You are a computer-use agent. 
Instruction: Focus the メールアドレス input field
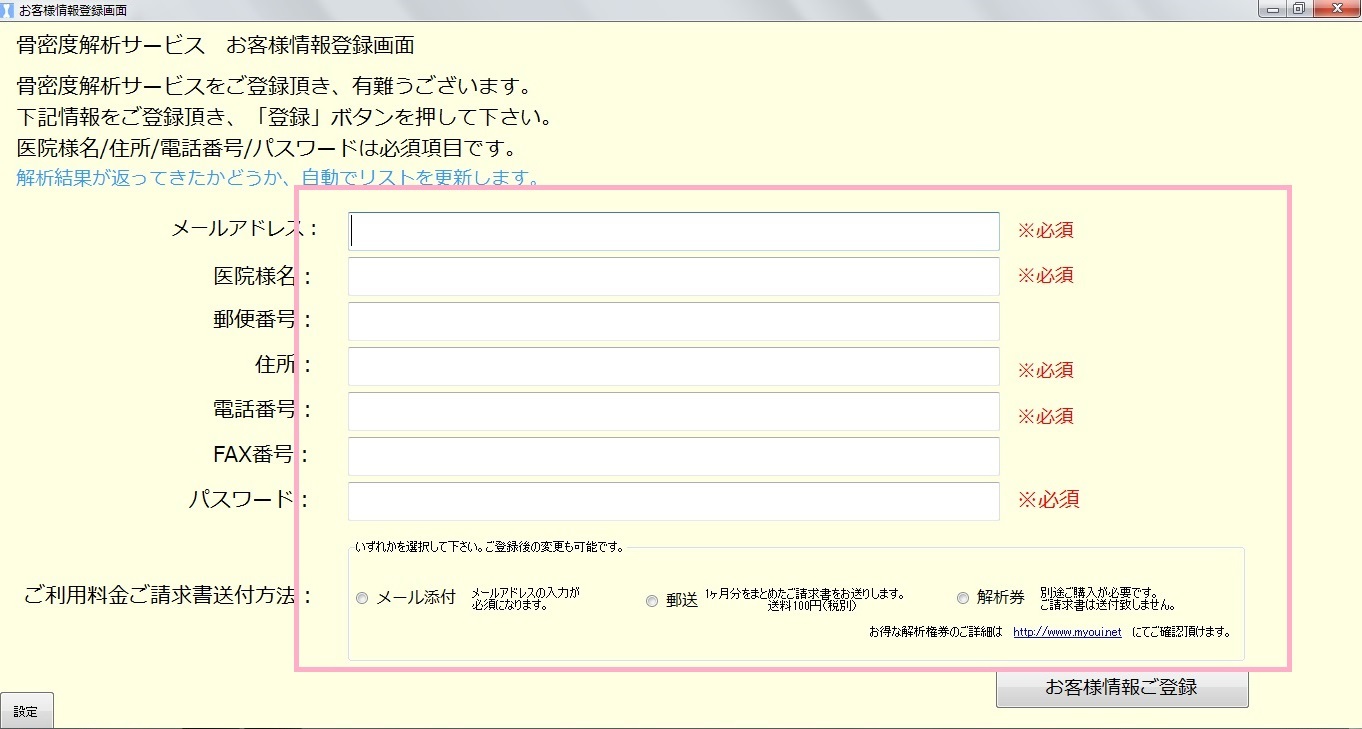coord(673,231)
